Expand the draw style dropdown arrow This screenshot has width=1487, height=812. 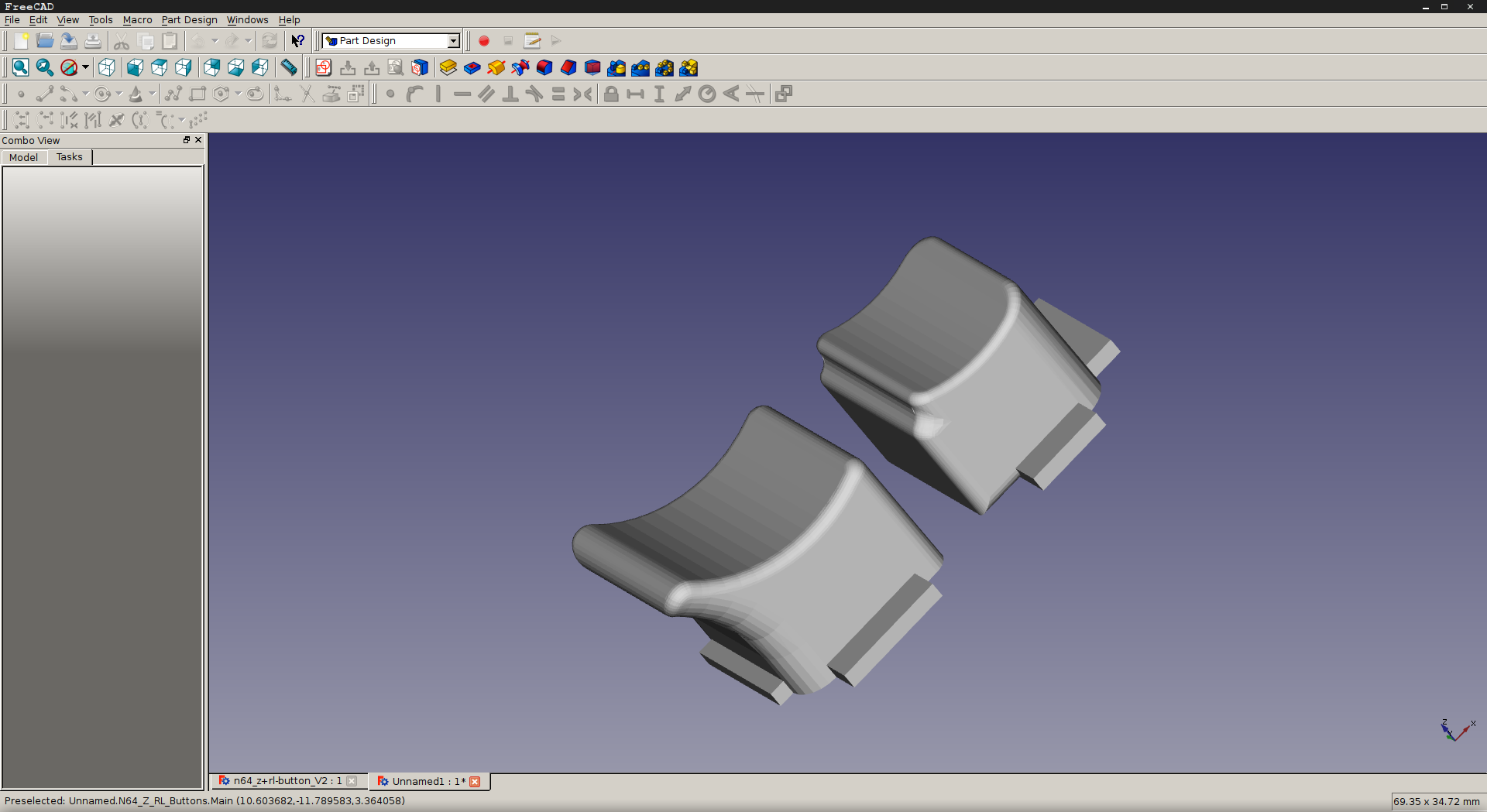[85, 68]
